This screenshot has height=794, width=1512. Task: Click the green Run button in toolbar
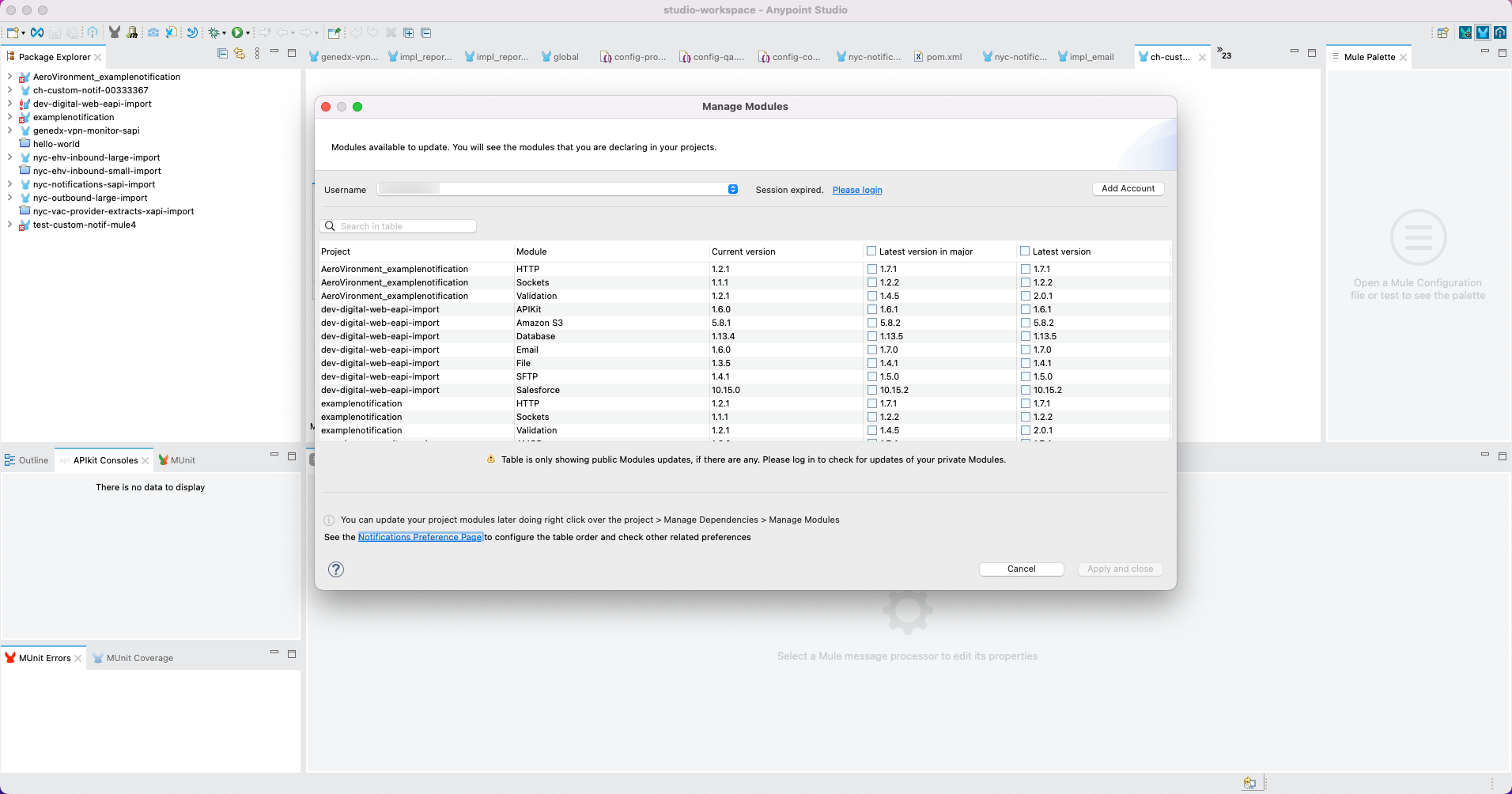pos(236,32)
